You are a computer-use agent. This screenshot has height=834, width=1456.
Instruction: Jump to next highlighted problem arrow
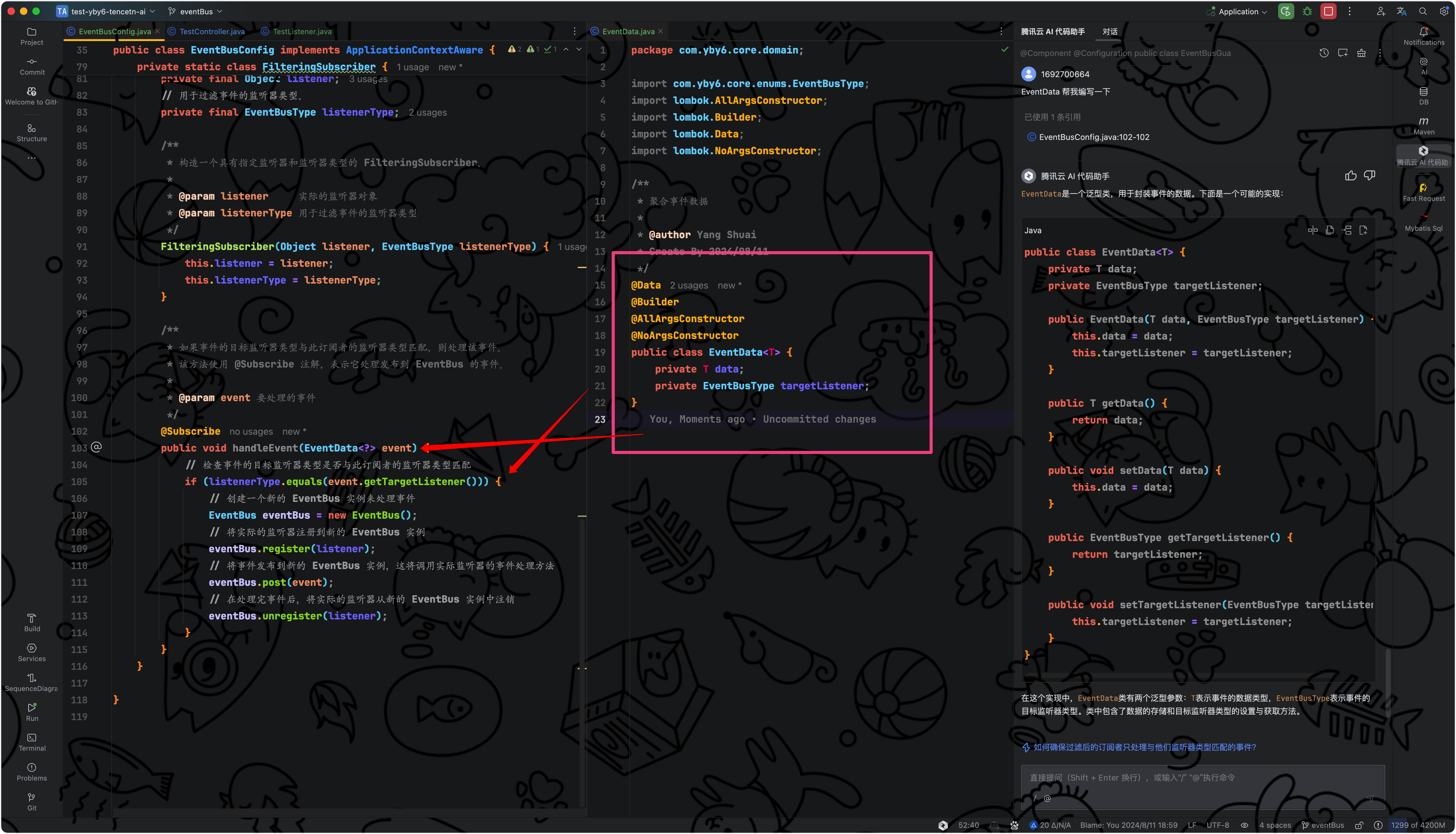point(579,50)
